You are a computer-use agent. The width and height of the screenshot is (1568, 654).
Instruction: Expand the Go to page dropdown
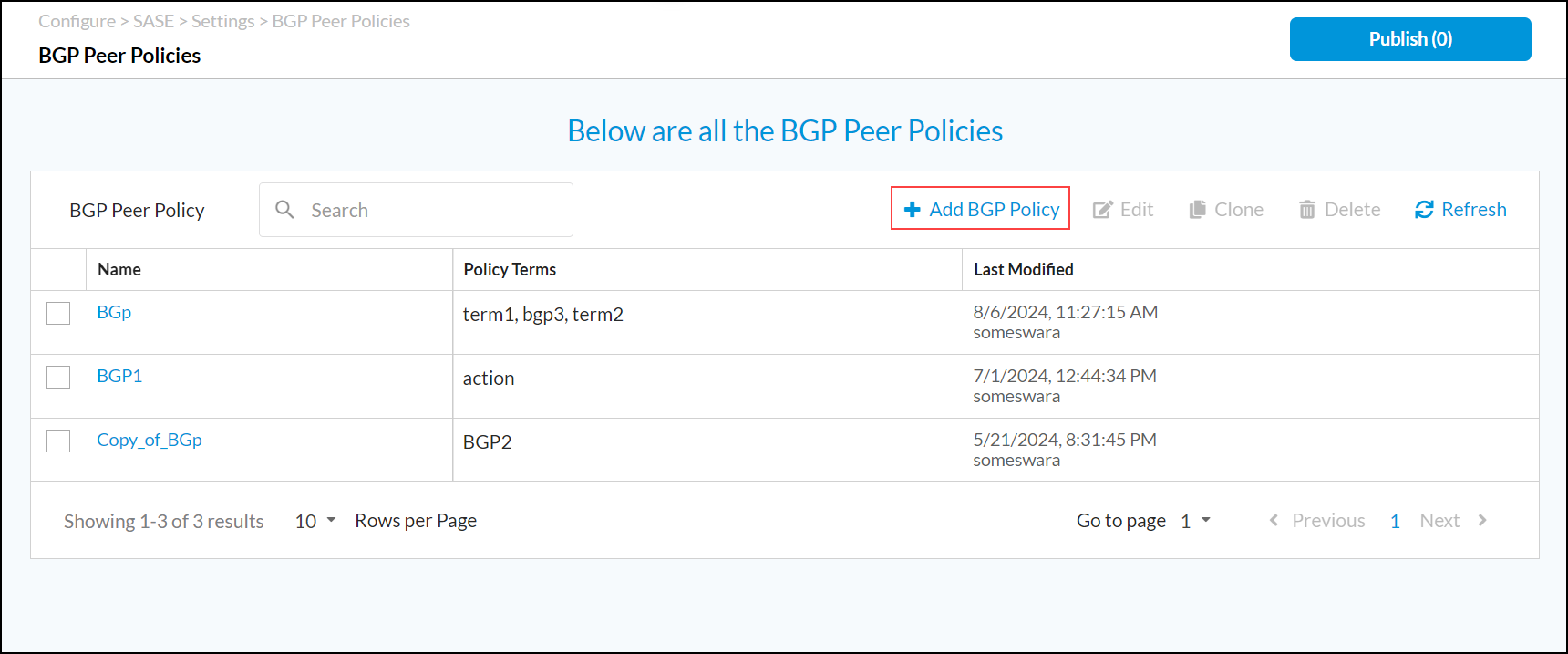1195,521
